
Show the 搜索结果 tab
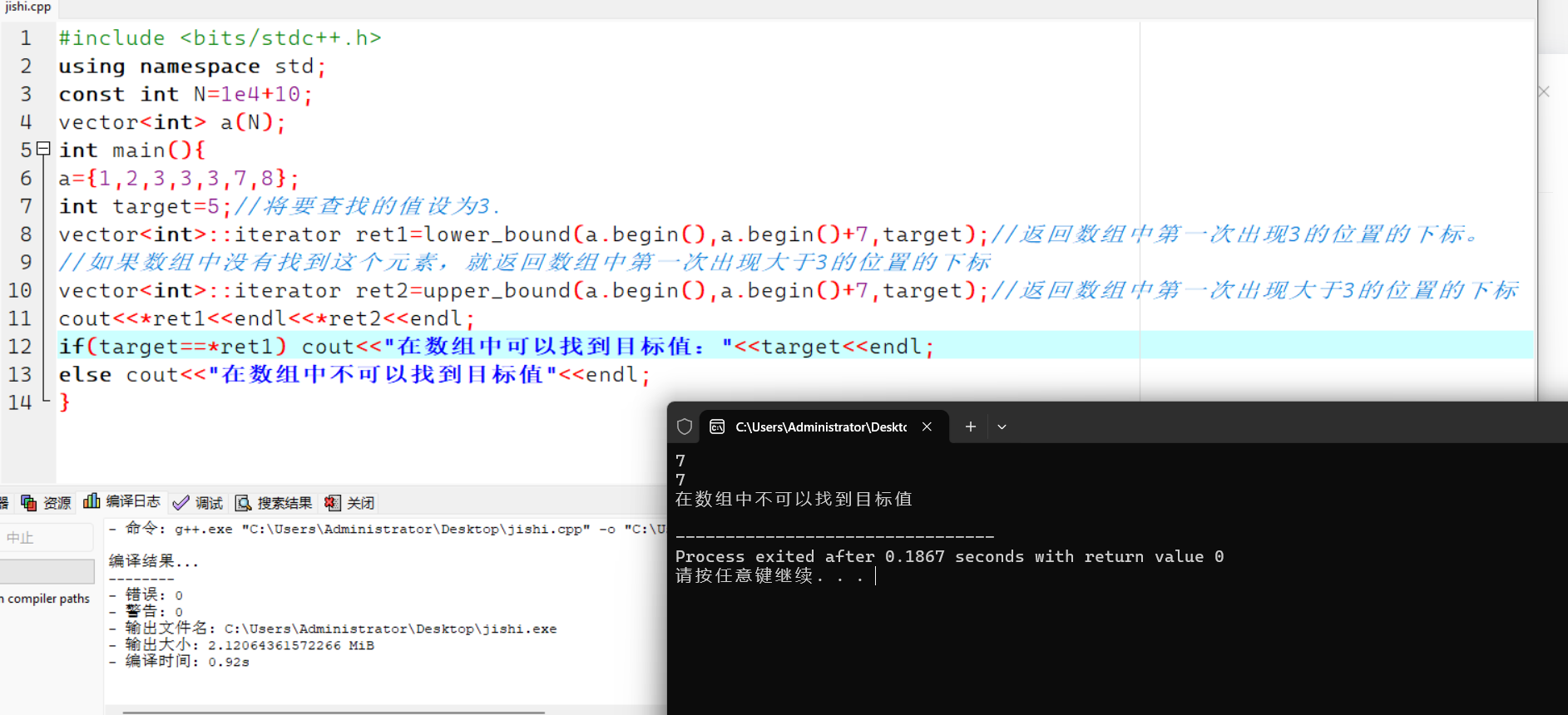274,503
